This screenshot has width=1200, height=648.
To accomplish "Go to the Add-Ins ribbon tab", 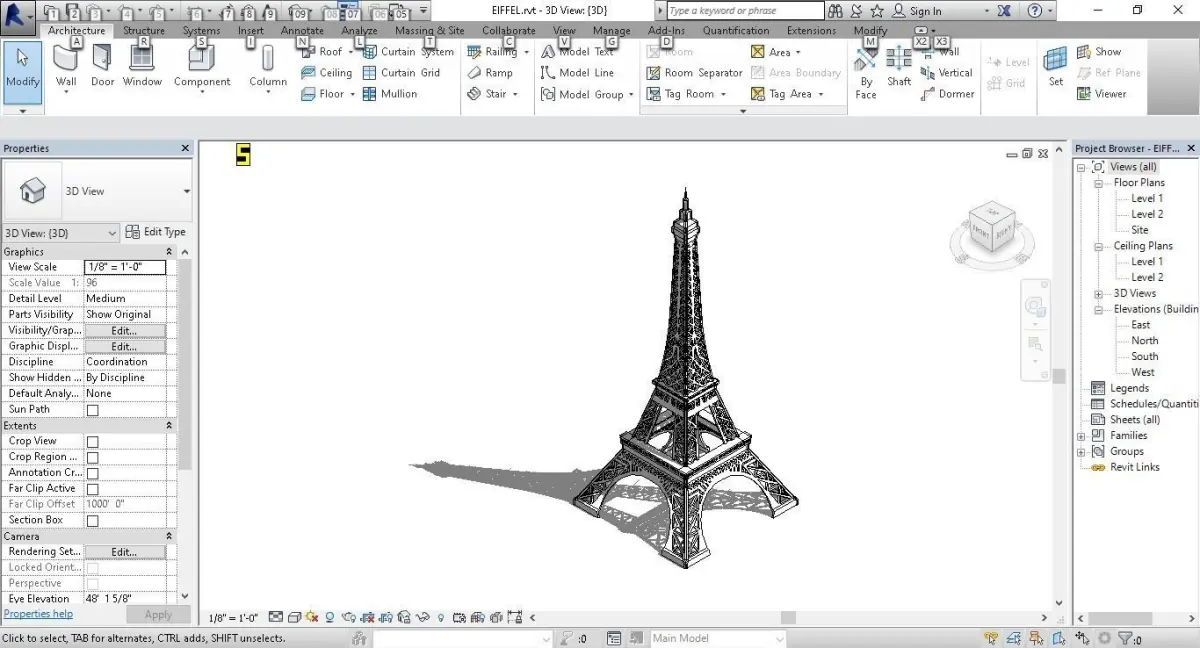I will [667, 31].
